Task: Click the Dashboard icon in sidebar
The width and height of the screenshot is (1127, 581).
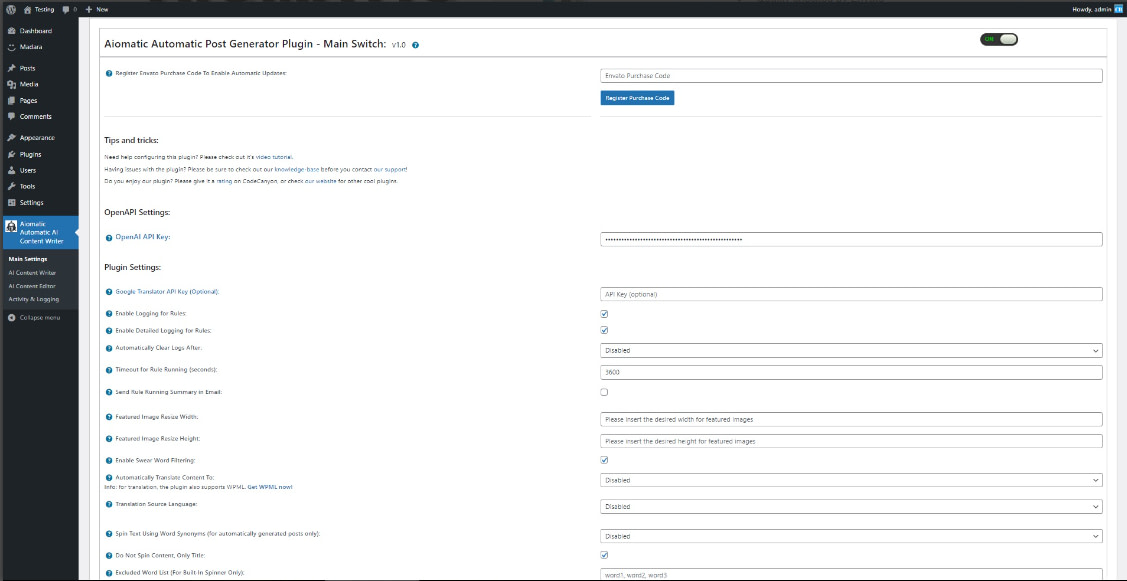Action: point(11,31)
